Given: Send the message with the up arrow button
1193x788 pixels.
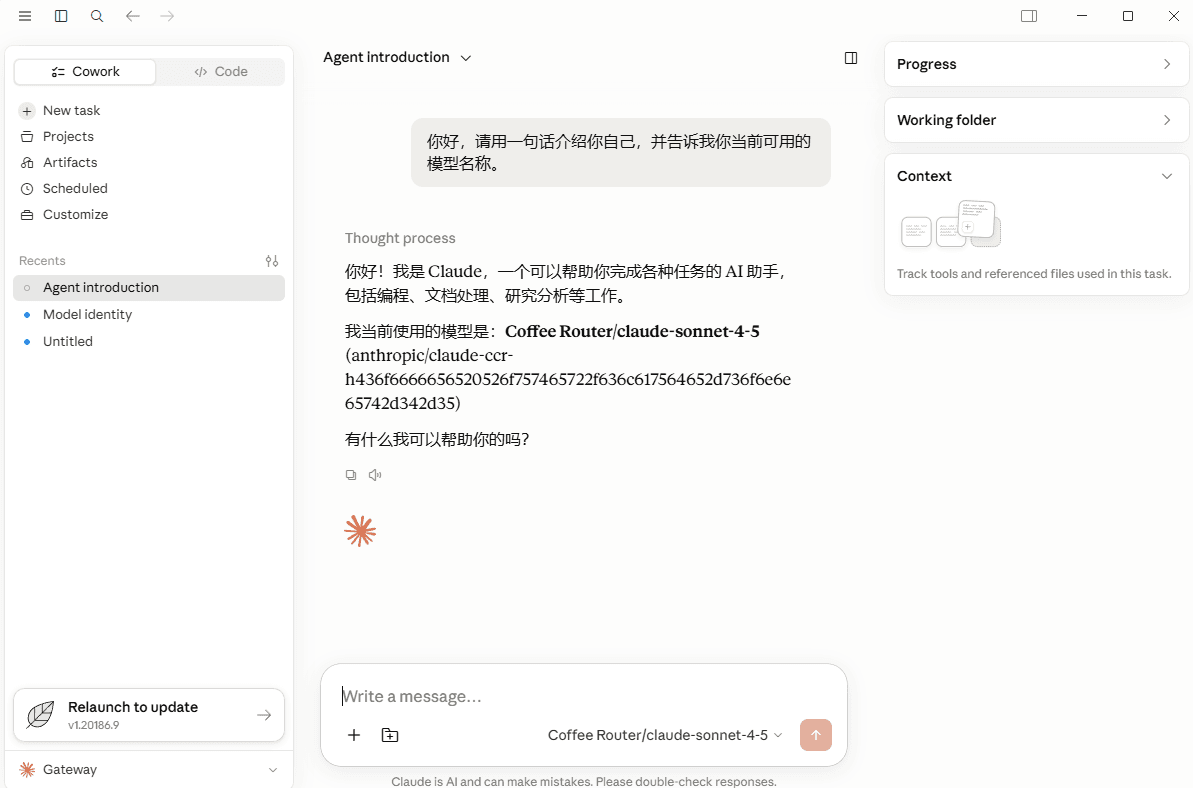Looking at the screenshot, I should pos(816,735).
